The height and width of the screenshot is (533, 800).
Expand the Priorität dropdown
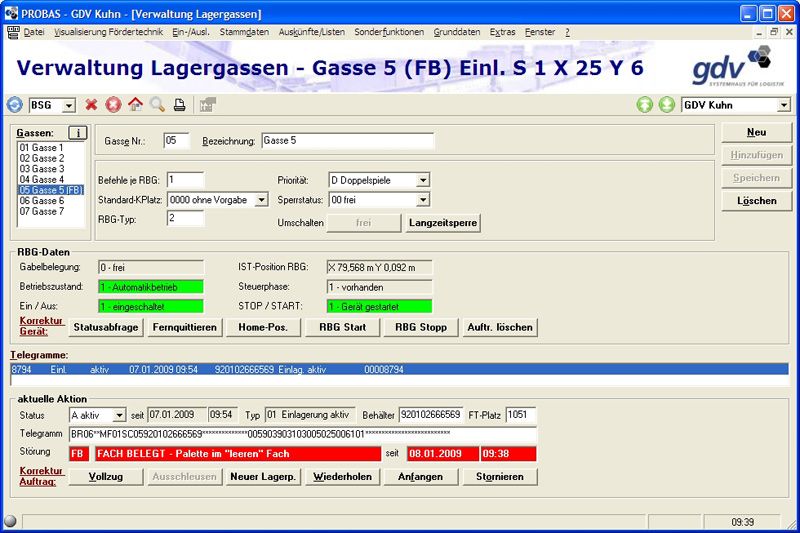(423, 181)
